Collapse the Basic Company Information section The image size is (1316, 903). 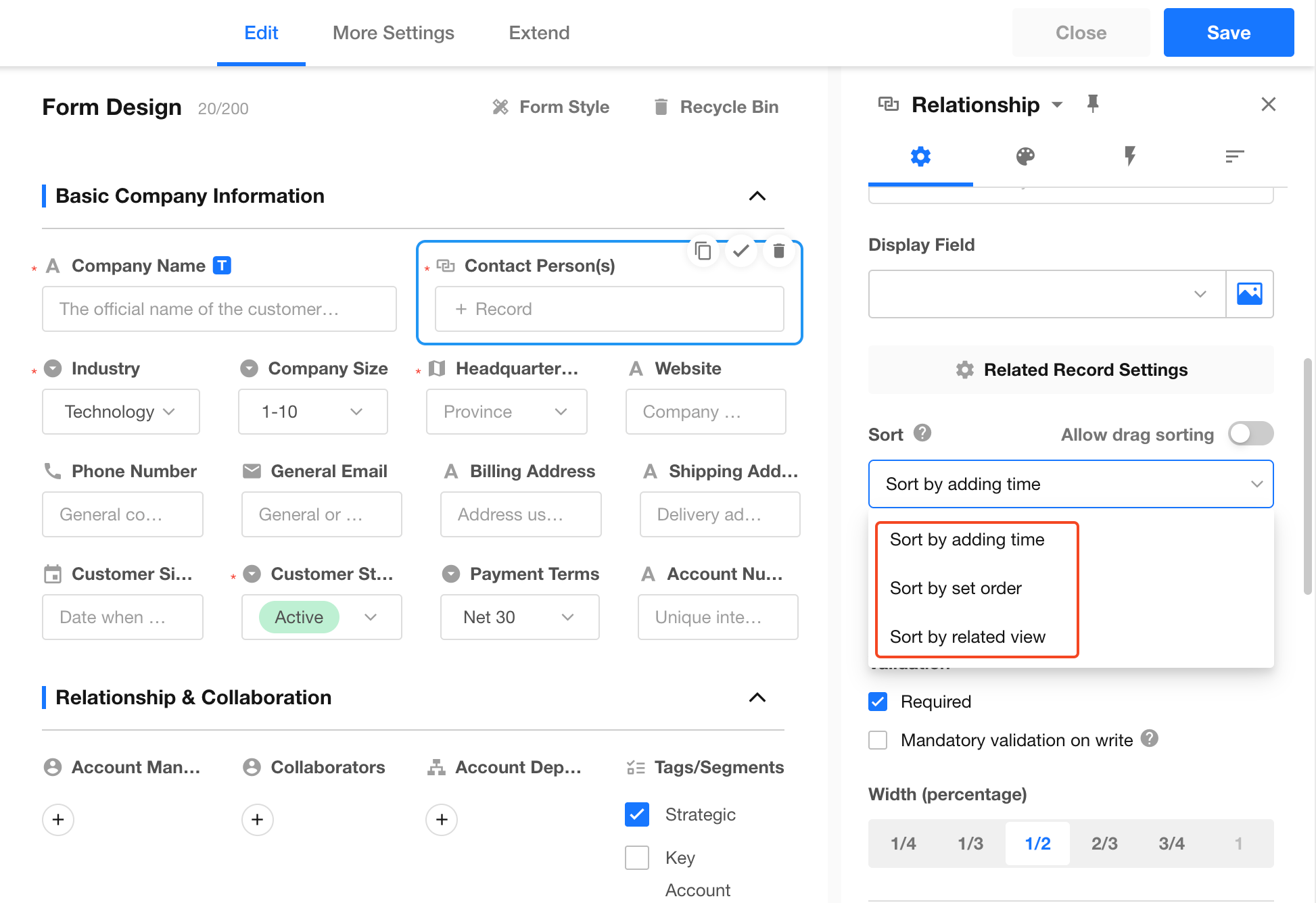point(757,196)
